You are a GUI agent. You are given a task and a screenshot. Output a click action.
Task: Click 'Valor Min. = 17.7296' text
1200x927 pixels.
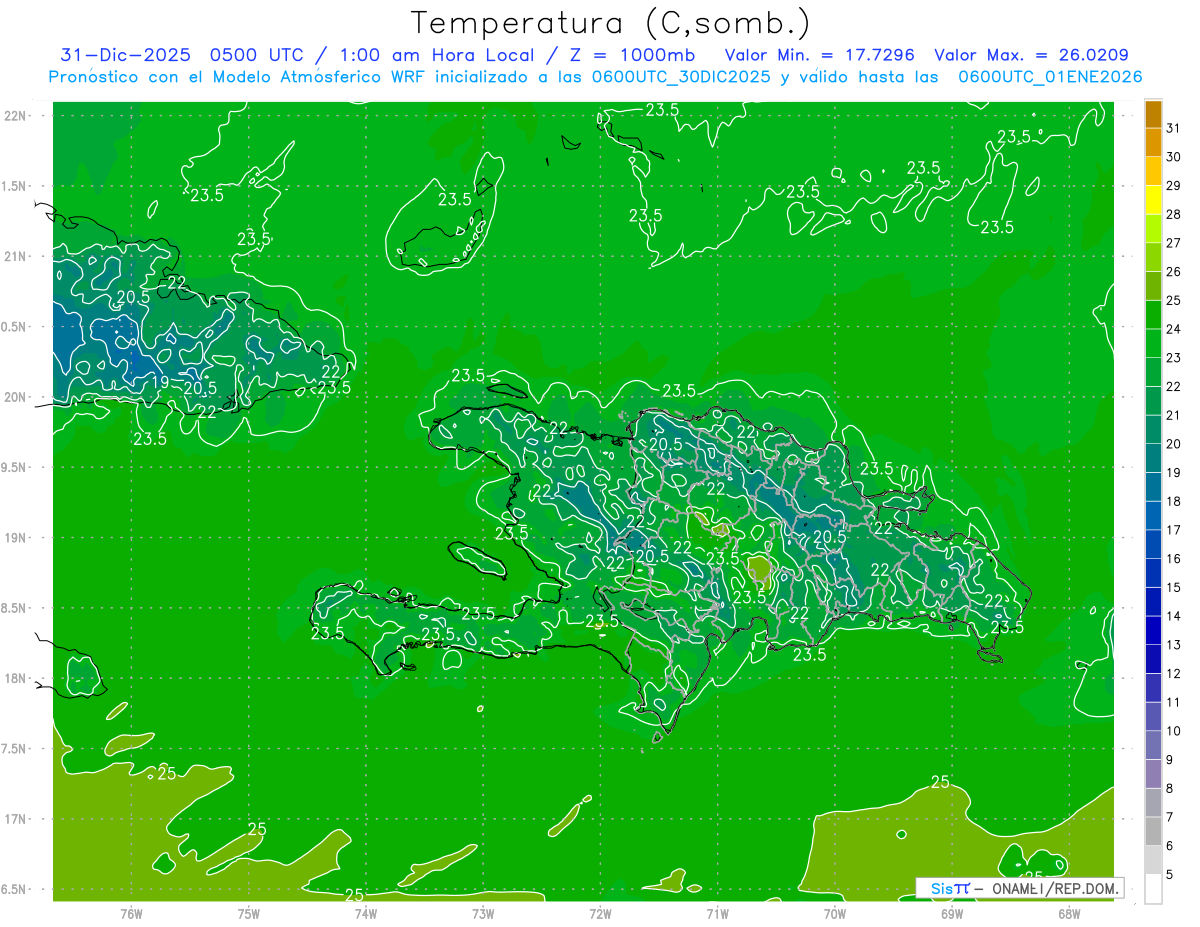(x=820, y=56)
